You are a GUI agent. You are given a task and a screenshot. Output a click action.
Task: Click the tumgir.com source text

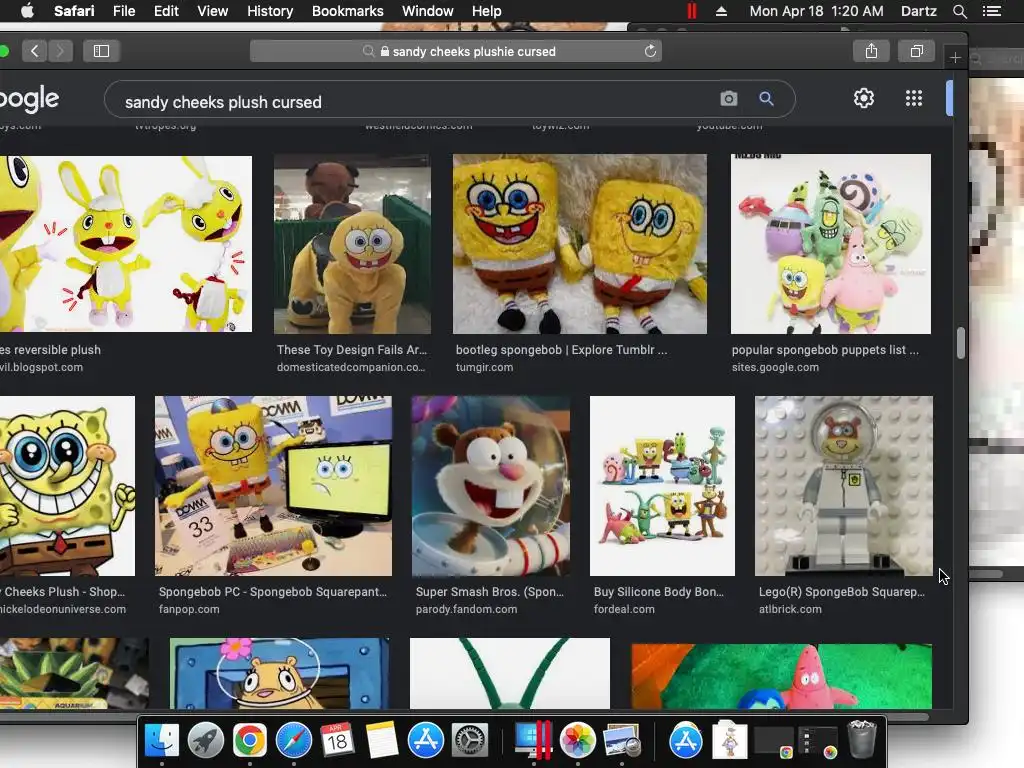coord(484,367)
